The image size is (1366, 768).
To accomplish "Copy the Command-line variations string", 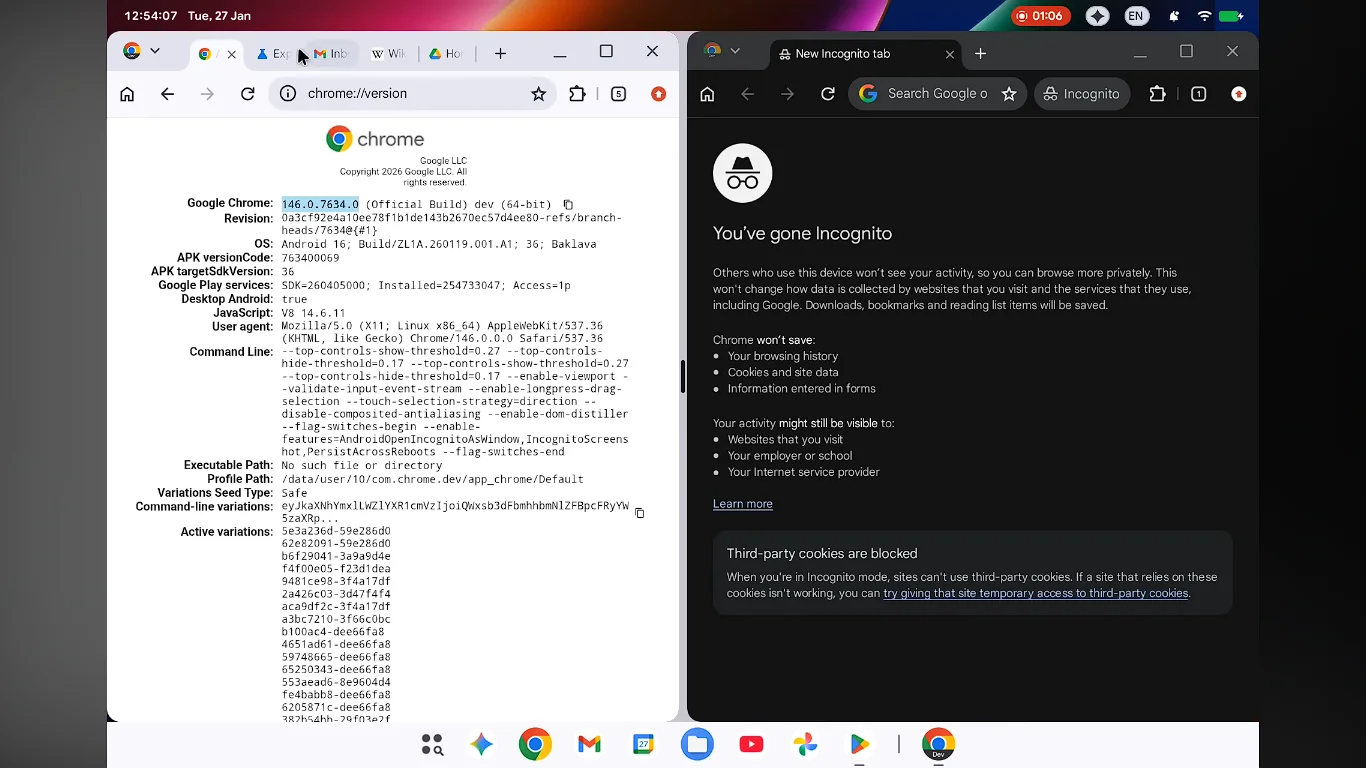I will pyautogui.click(x=640, y=514).
